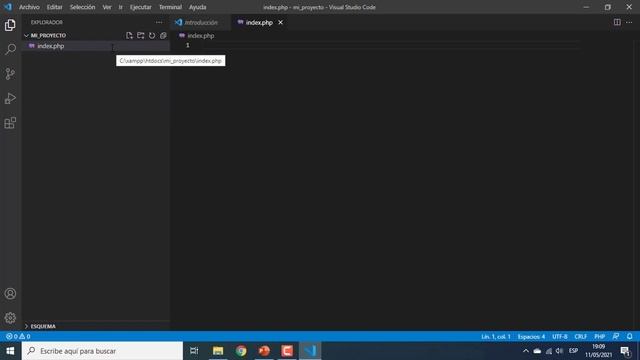
Task: Open the Archivo menu
Action: (29, 7)
